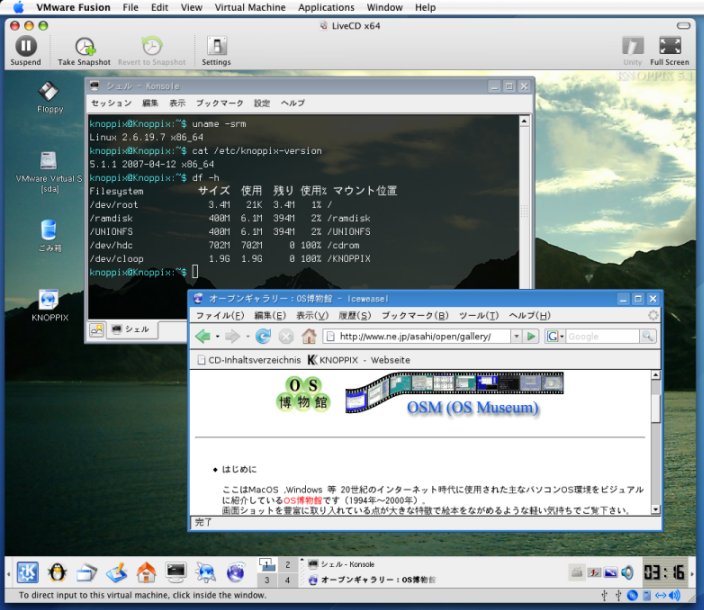Click VMware status bar network icon
Screen dimensions: 704x610
(660, 596)
